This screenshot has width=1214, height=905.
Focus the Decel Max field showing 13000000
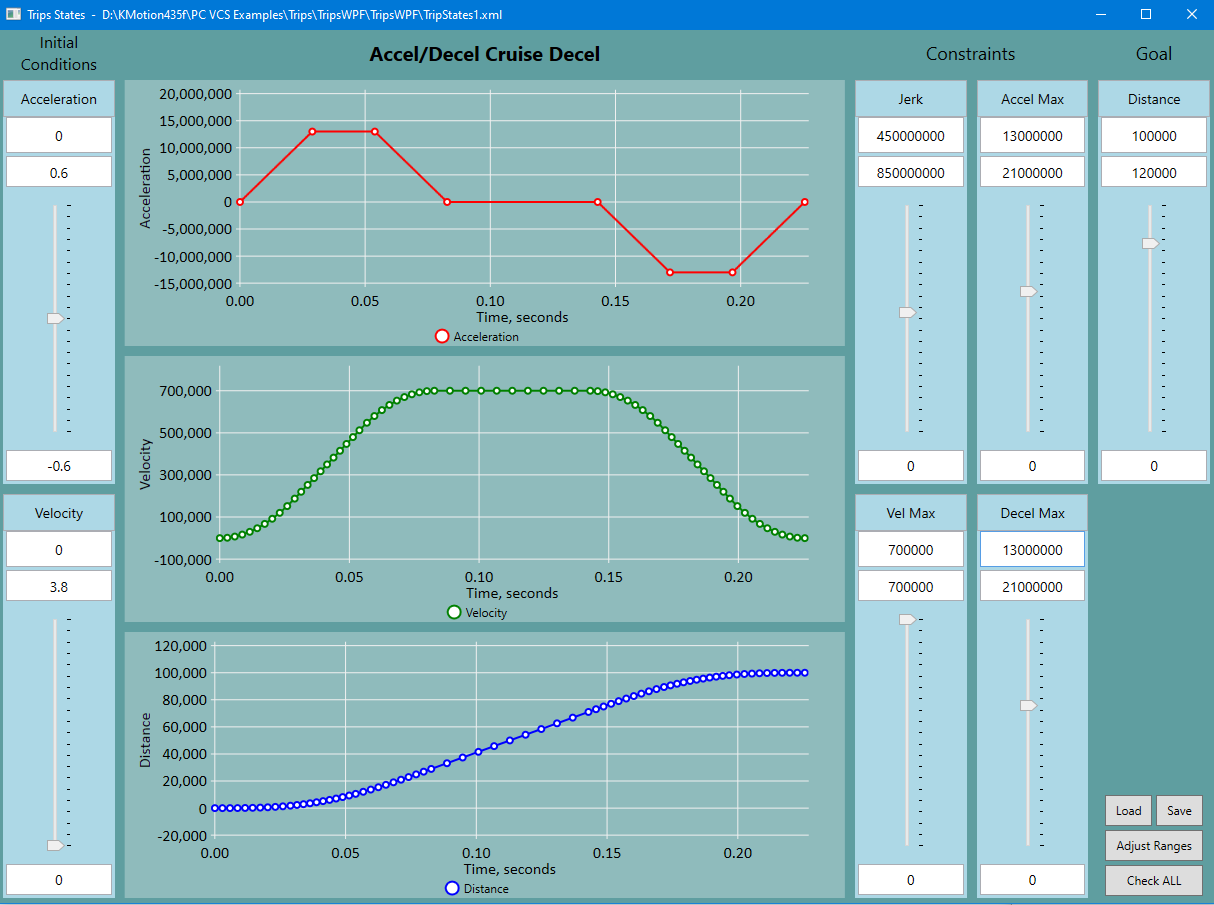tap(1032, 550)
